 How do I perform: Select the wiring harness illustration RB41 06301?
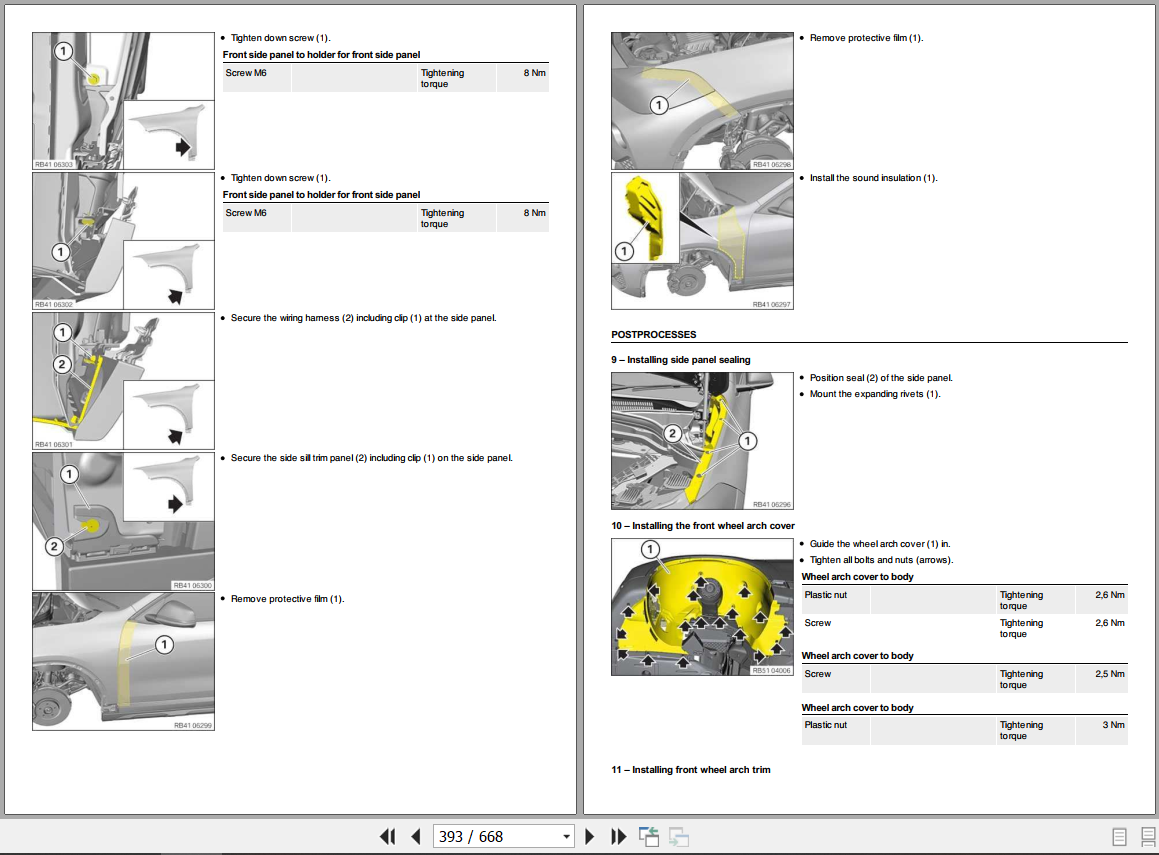[123, 381]
